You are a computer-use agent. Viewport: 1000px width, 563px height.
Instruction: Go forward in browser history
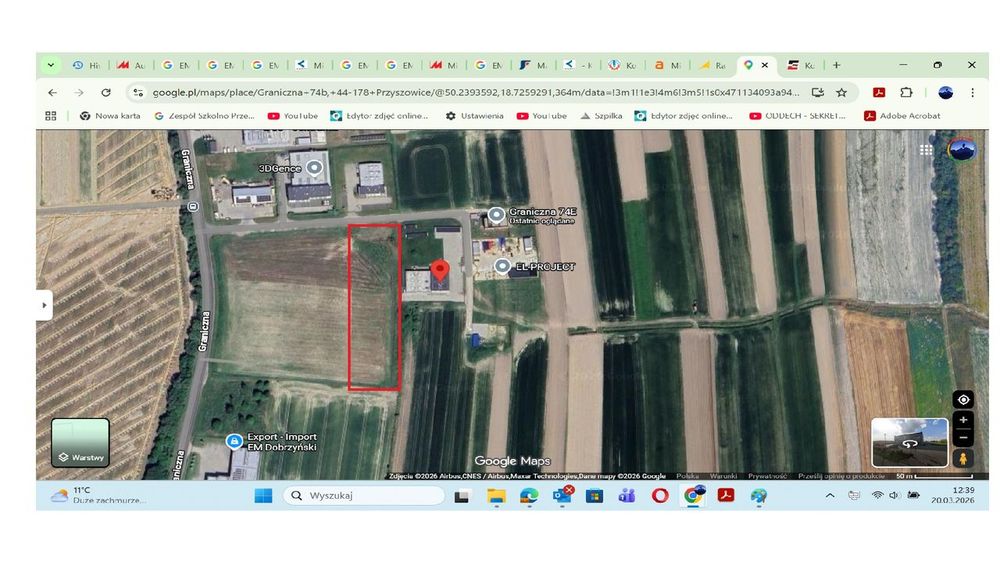click(79, 92)
